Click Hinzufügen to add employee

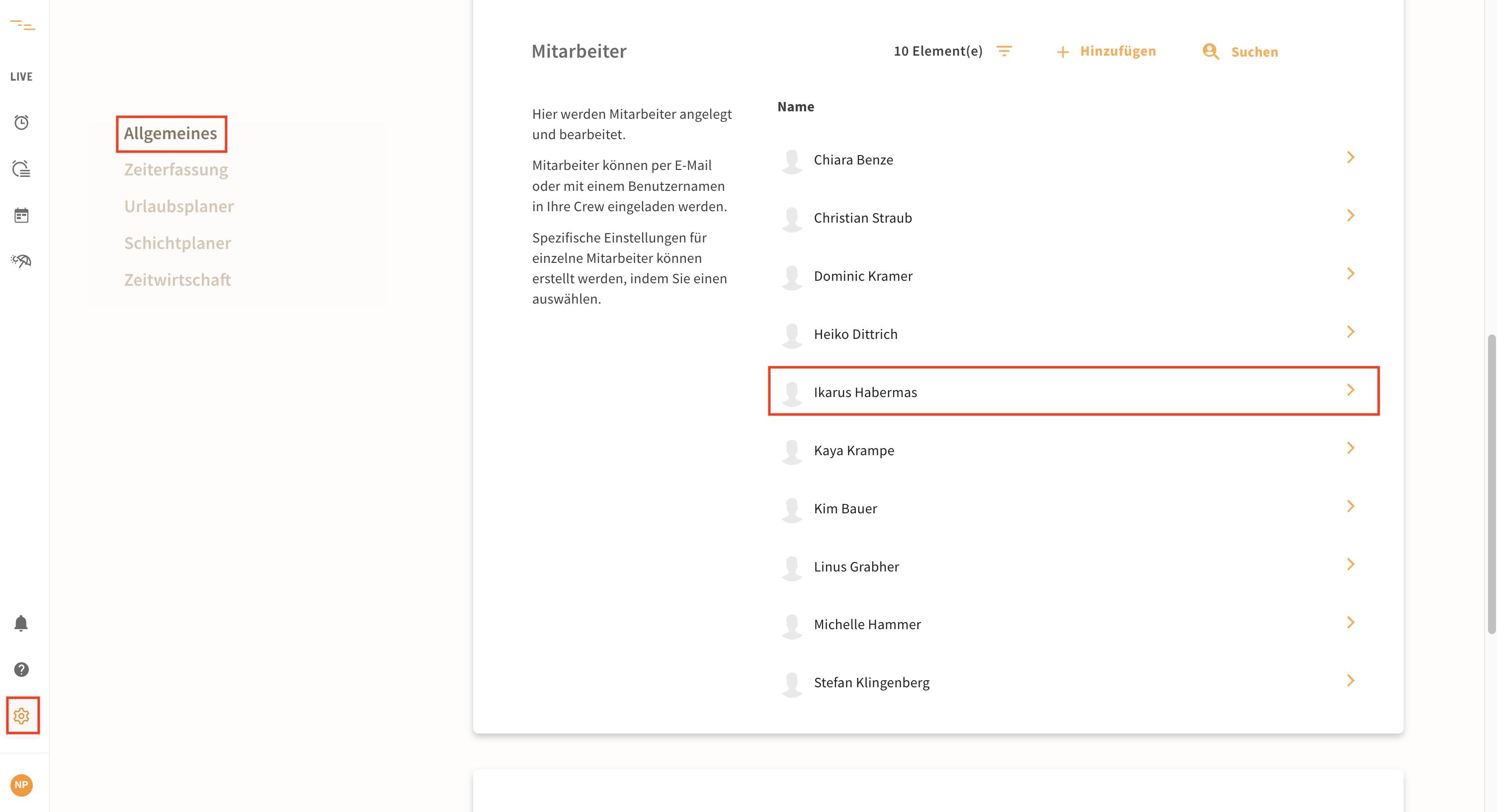coord(1106,51)
